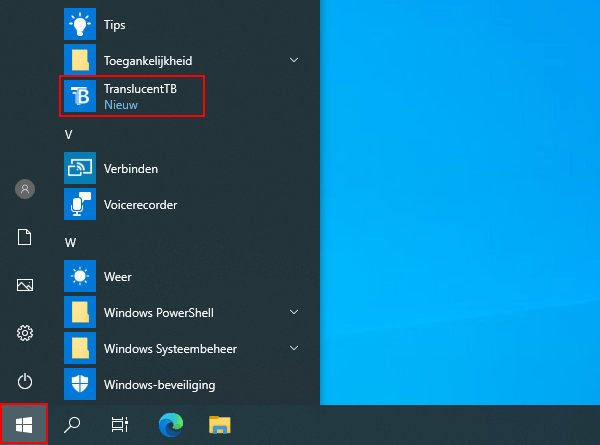Select the Windows Systeembeheer label
This screenshot has width=600, height=445.
pos(170,349)
